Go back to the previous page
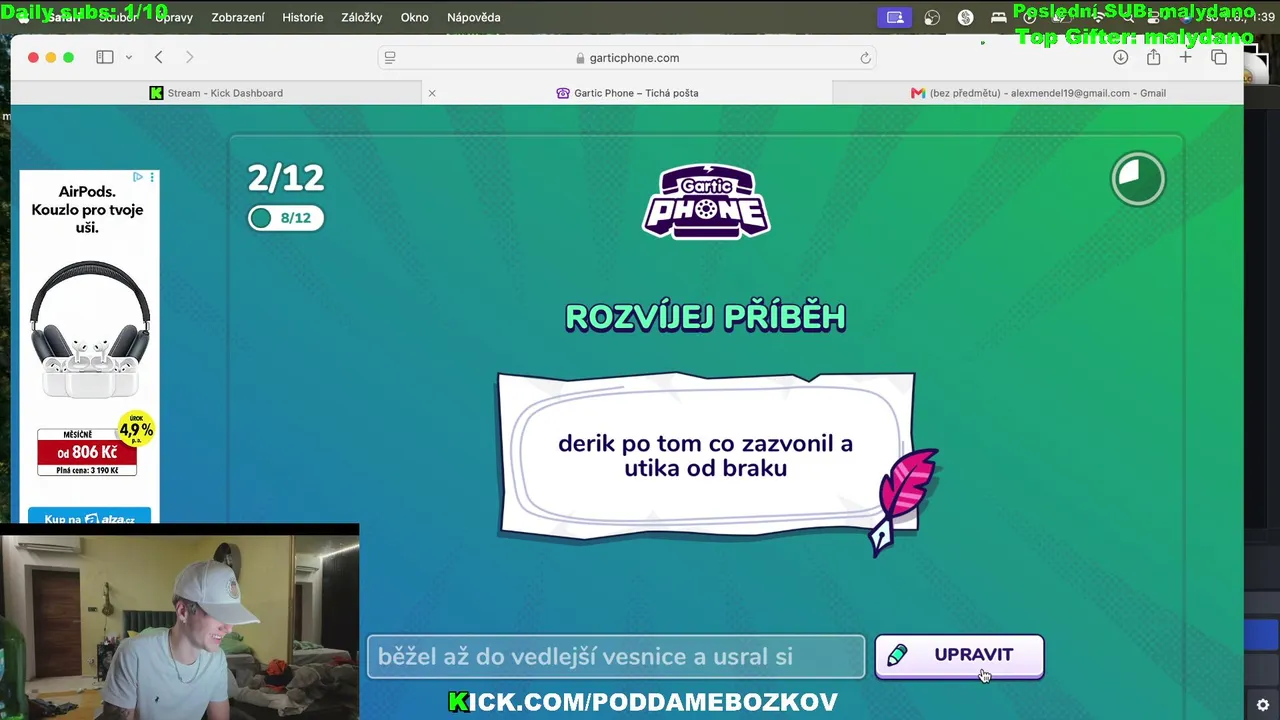This screenshot has height=720, width=1280. click(158, 58)
